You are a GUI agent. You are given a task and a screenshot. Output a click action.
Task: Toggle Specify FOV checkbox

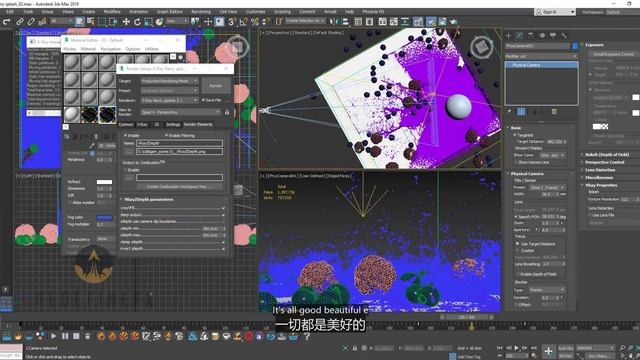[x=516, y=217]
